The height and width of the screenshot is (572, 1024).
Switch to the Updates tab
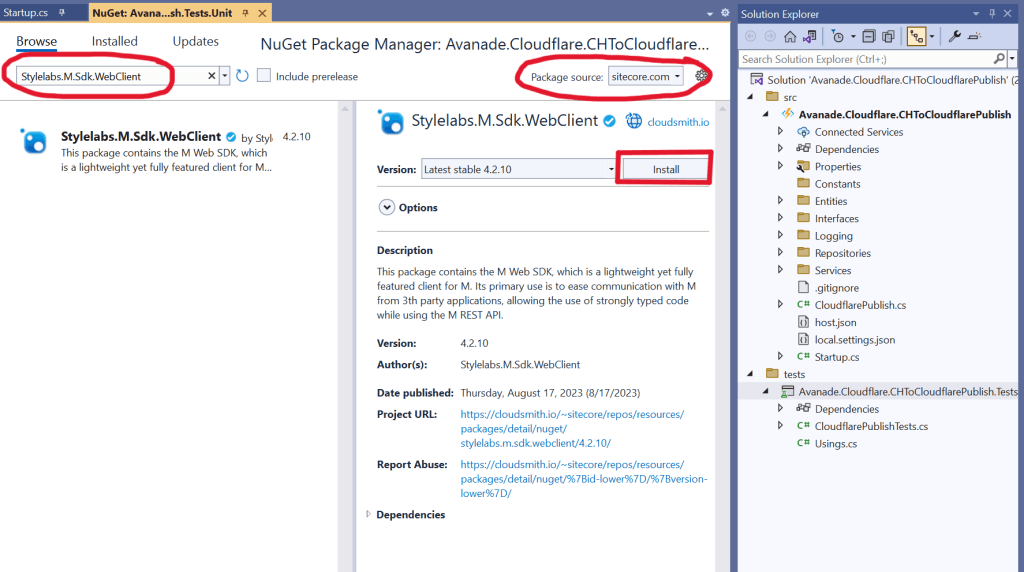(195, 41)
